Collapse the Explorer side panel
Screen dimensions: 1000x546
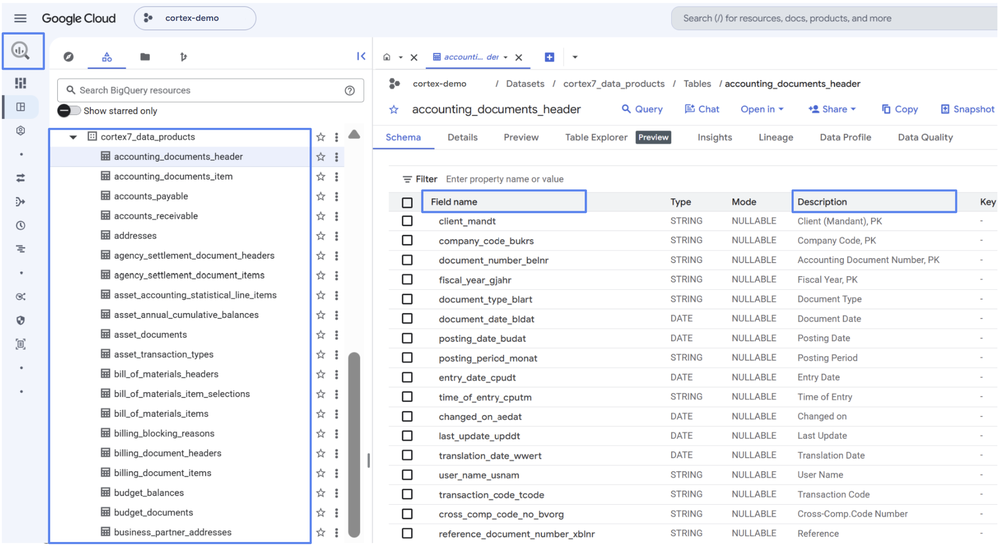361,56
